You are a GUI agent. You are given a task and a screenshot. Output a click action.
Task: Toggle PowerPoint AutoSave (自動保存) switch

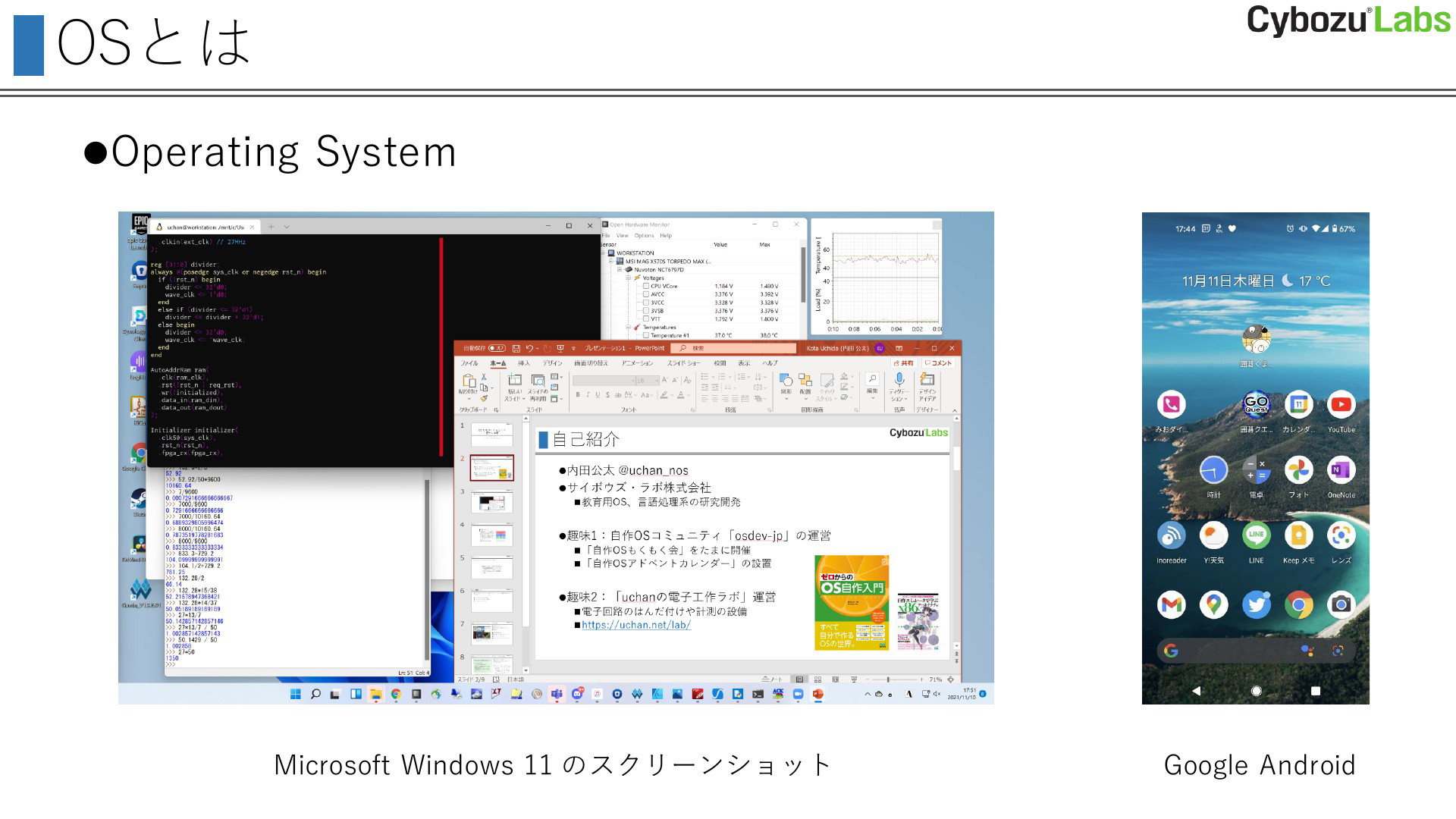(x=496, y=348)
